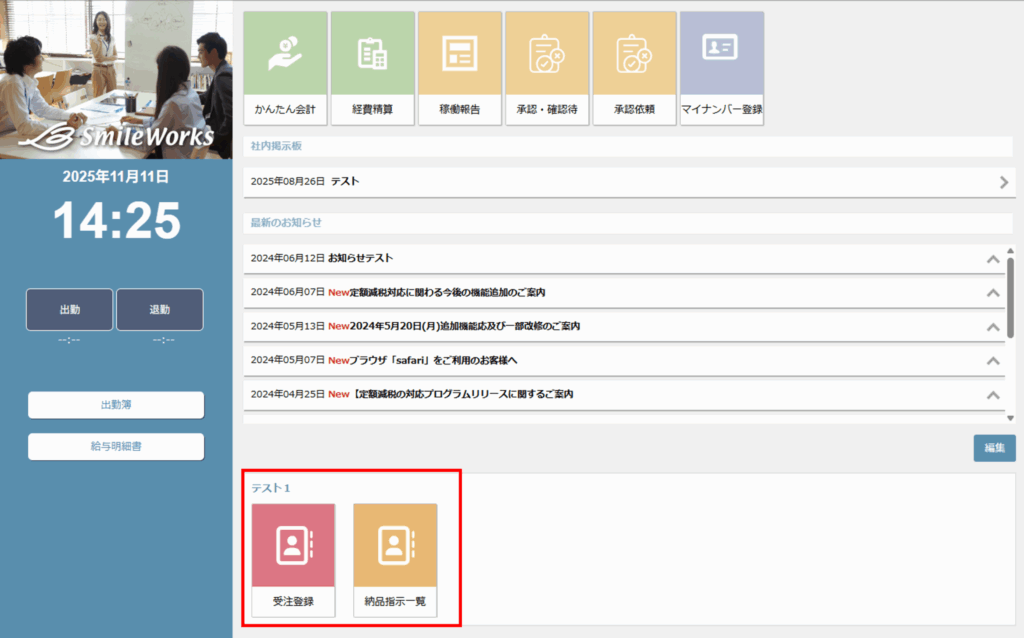This screenshot has width=1024, height=638.
Task: Open the 受注登録 tile in テスト1
Action: [293, 560]
